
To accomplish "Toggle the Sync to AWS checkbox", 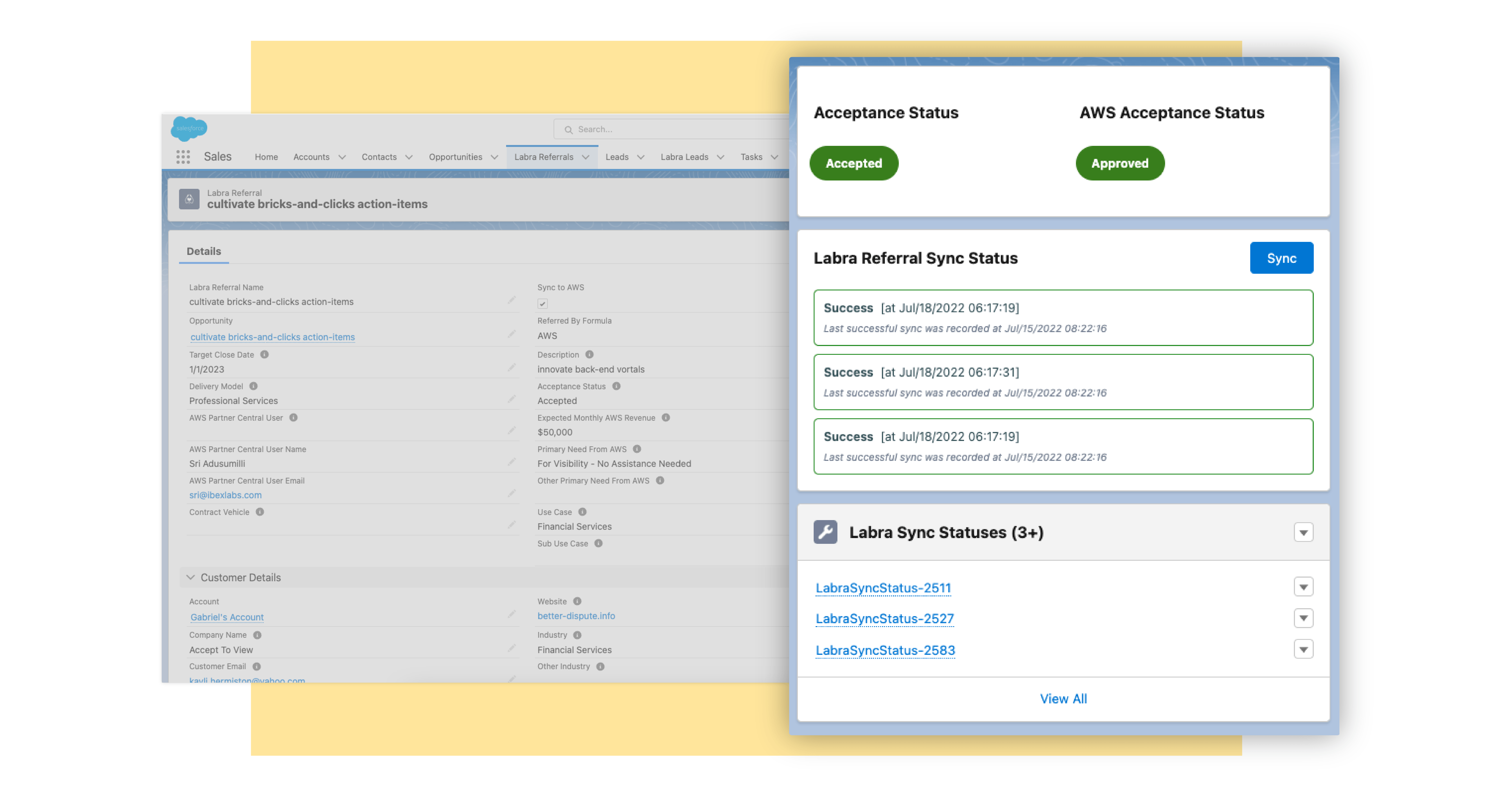I will (x=542, y=304).
